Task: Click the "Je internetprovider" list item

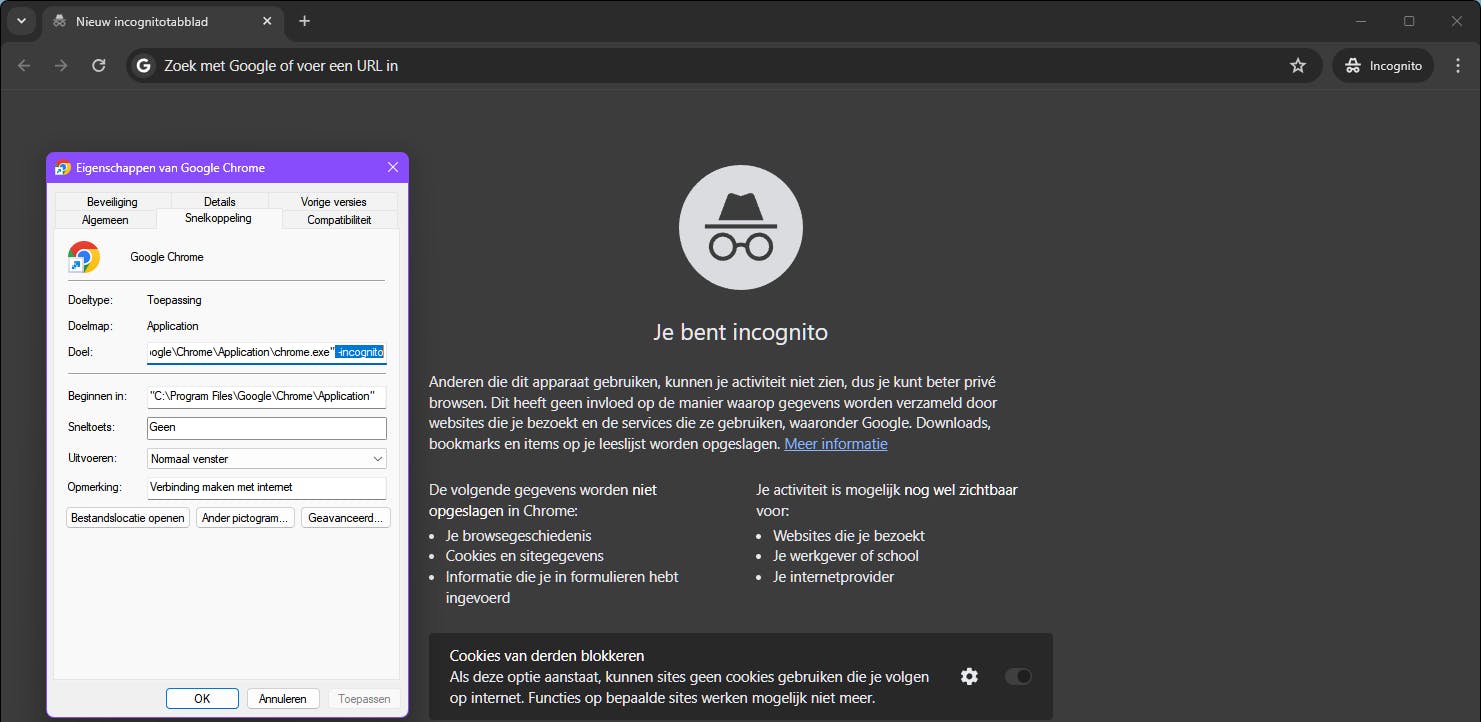Action: (834, 577)
